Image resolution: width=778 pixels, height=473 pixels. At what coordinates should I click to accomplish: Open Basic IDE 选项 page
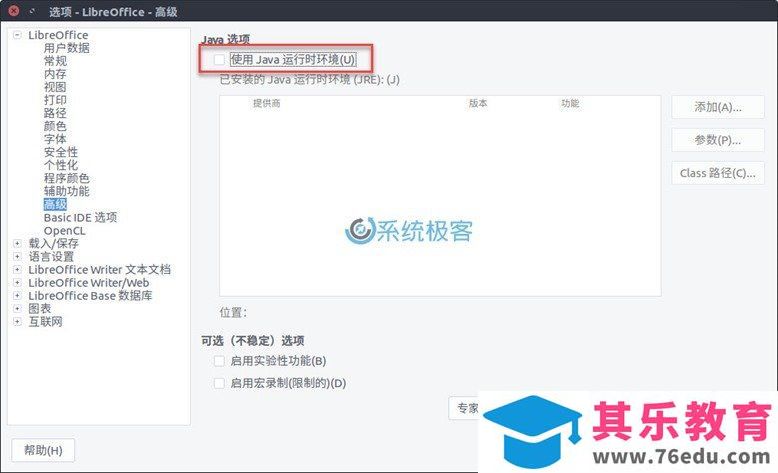pos(80,217)
